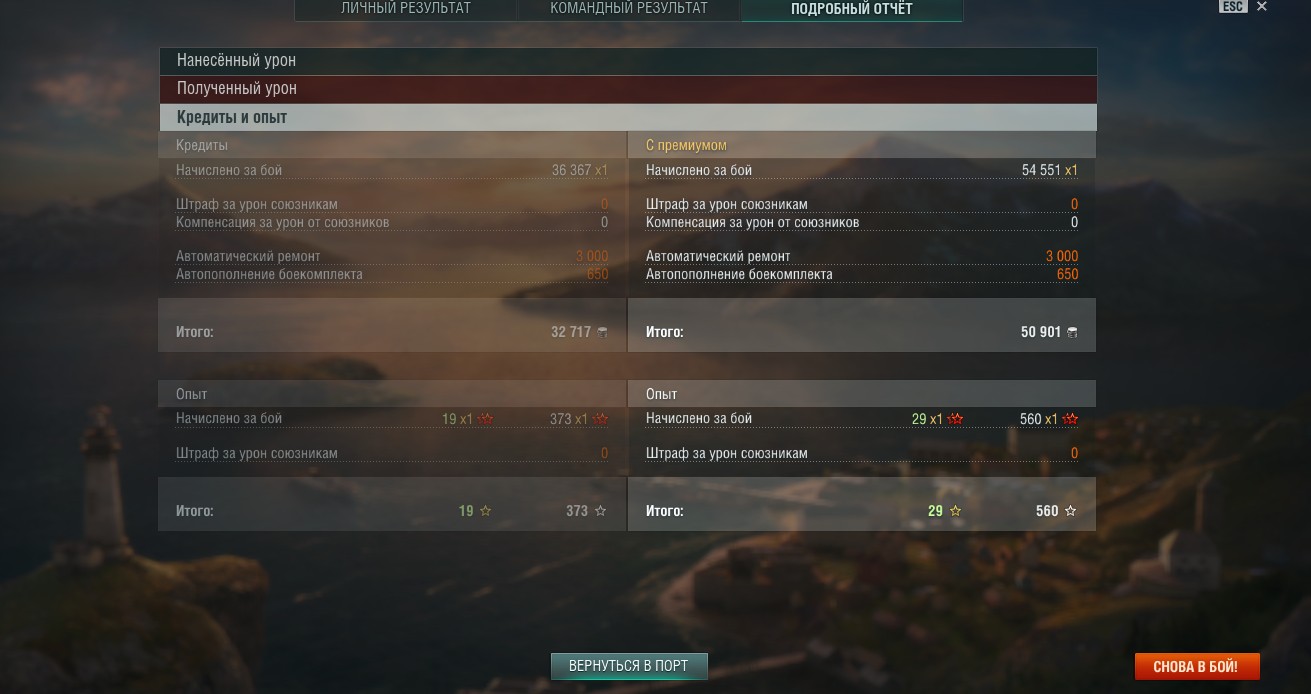Click the red star icon beside 560 x1

(x=1070, y=419)
